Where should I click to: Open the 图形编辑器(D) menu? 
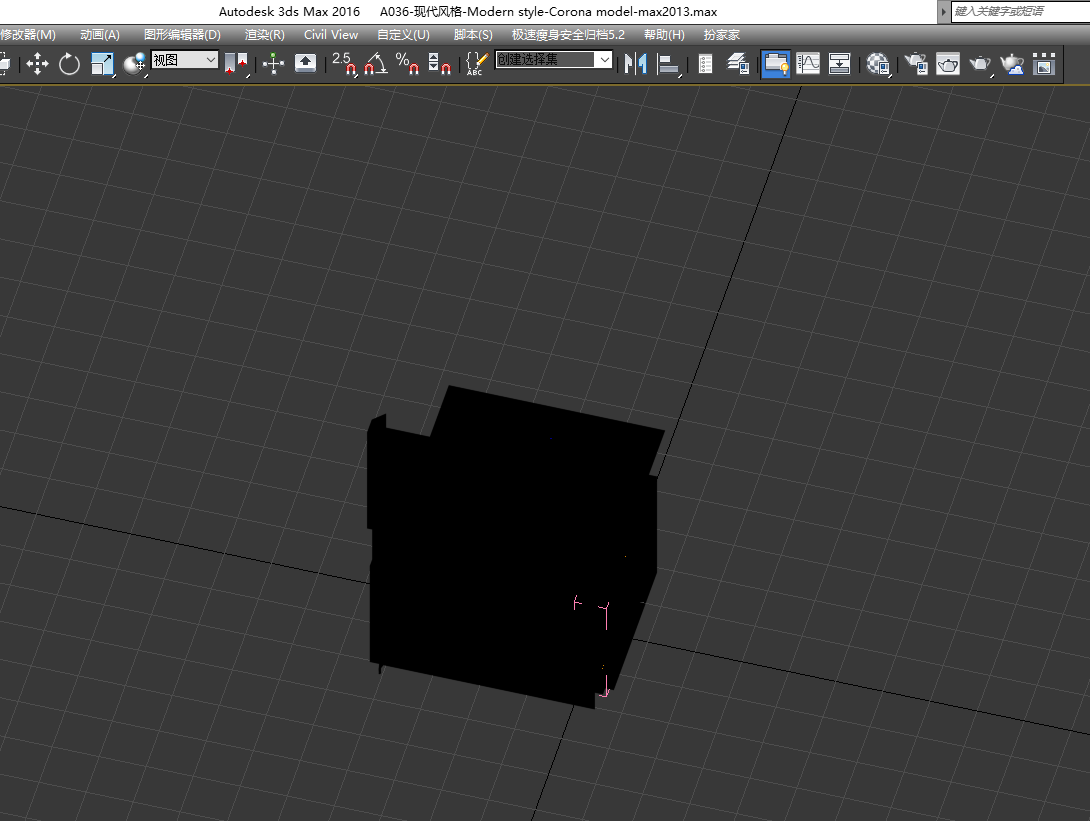pos(182,34)
